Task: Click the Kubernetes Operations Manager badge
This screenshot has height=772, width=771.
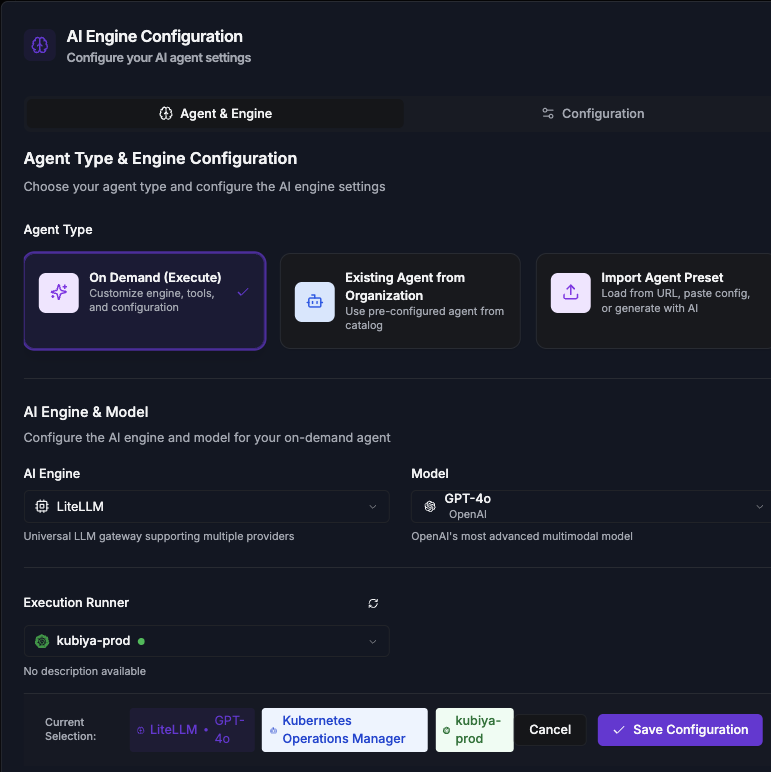Action: point(345,730)
